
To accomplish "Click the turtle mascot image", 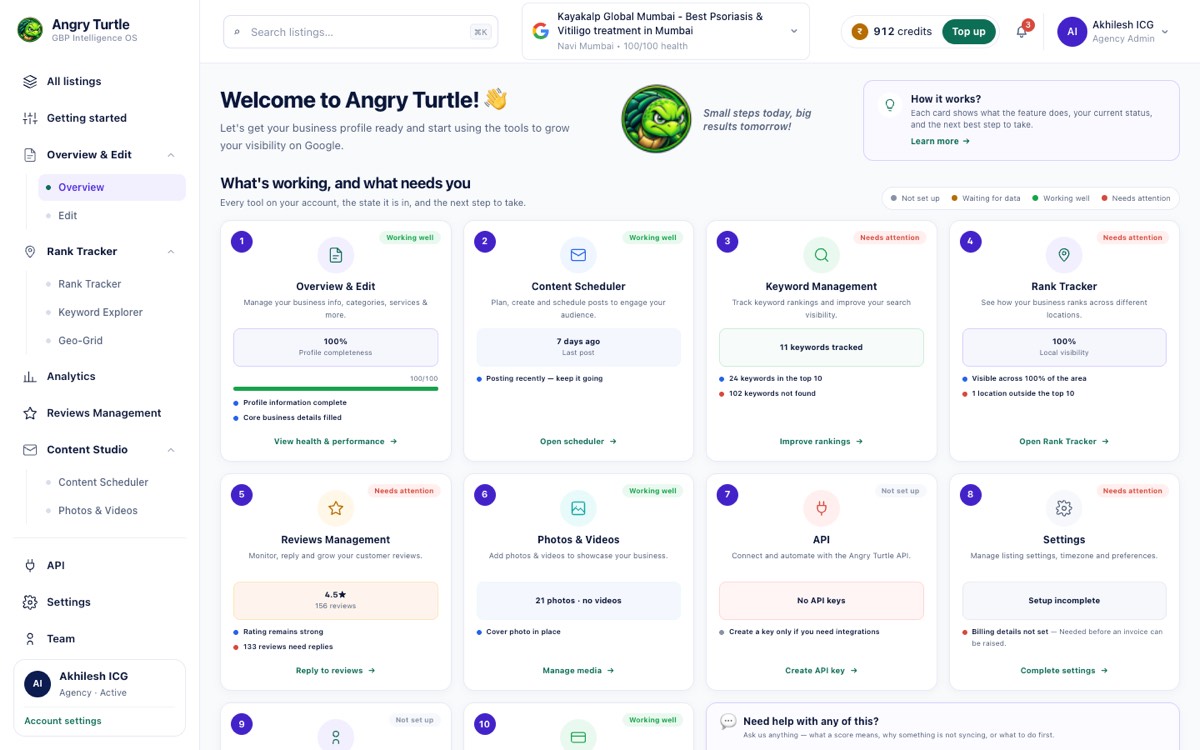I will click(x=656, y=118).
